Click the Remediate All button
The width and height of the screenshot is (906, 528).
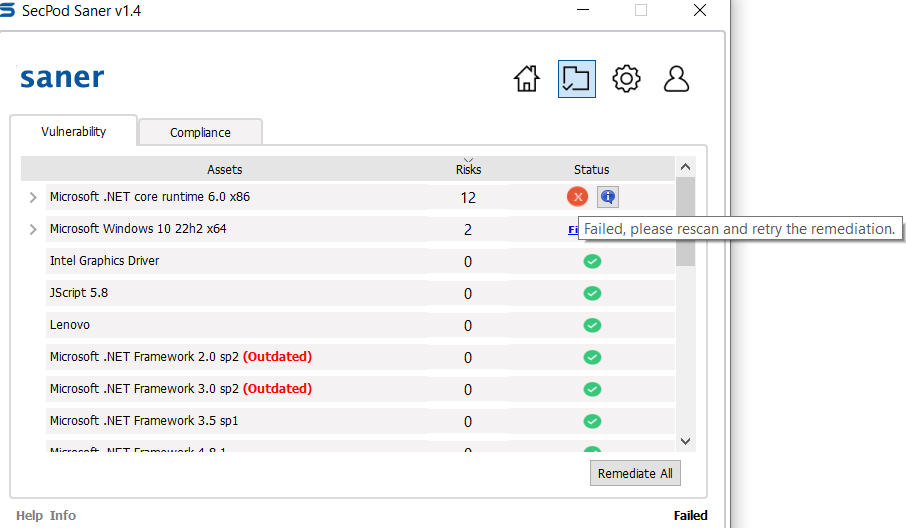coord(635,473)
